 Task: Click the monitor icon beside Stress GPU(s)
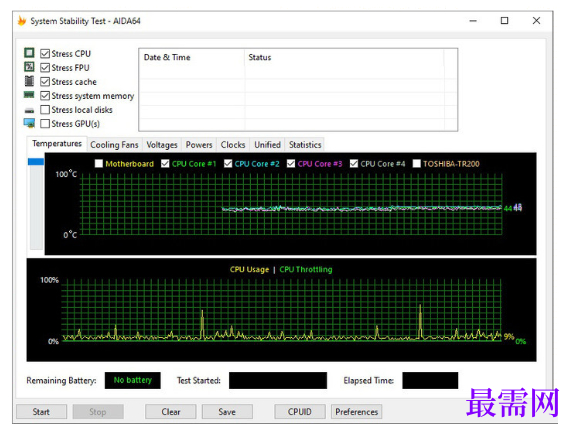[29, 123]
